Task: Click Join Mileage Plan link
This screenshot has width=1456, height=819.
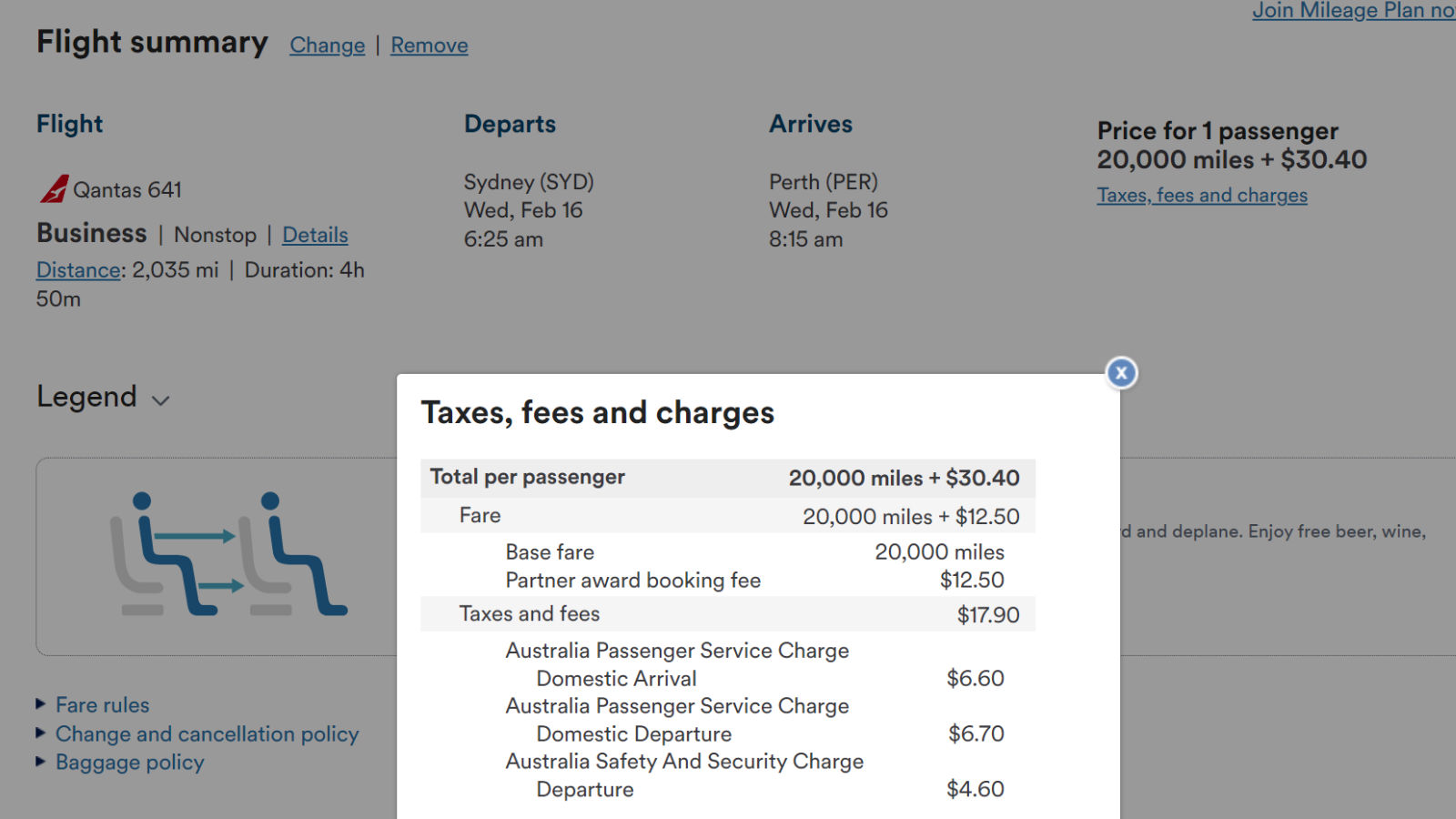Action: tap(1354, 11)
